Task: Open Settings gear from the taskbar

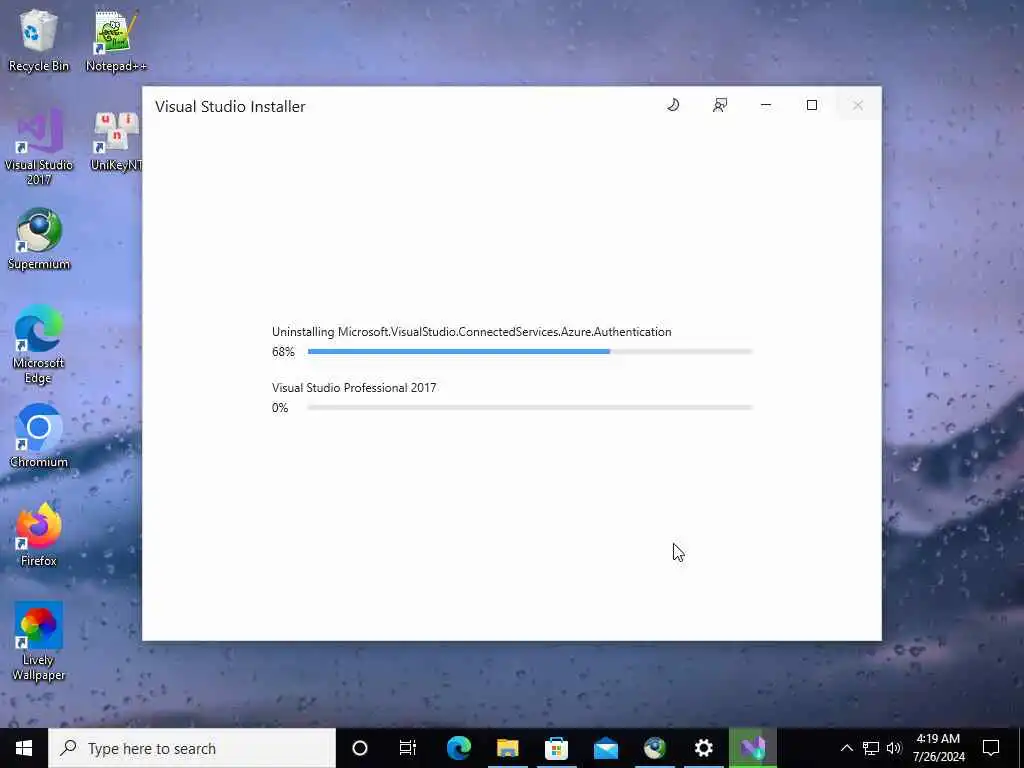Action: pos(703,748)
